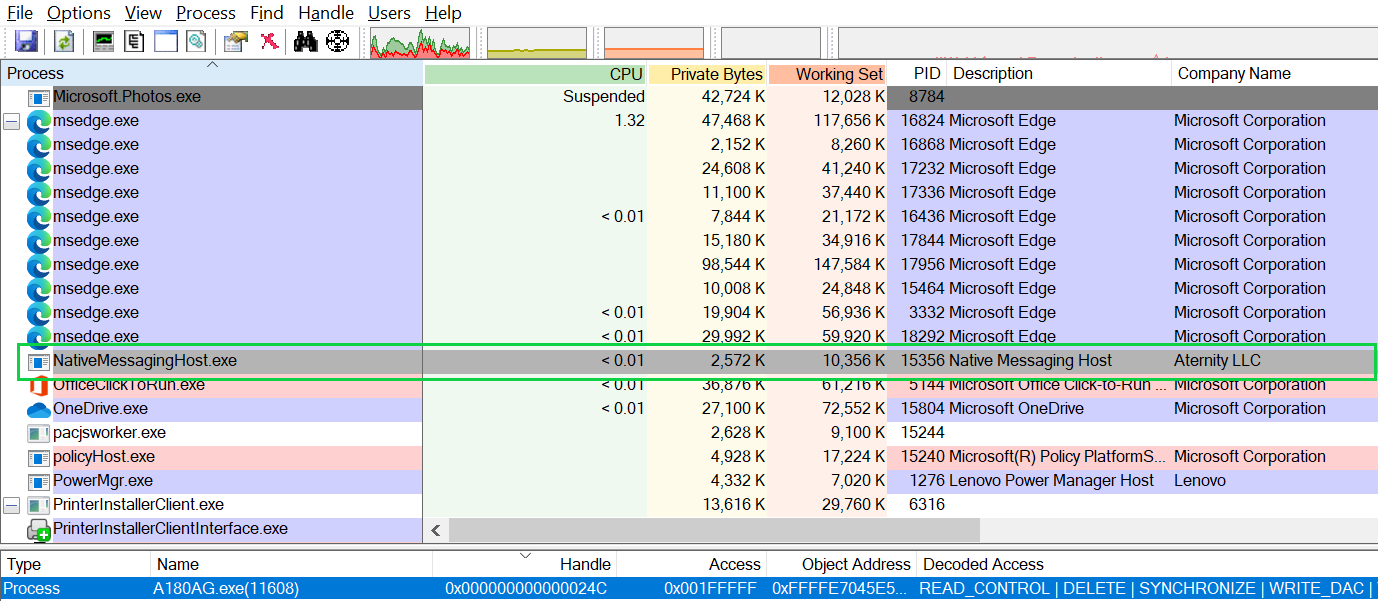Click the horizontal scrollbar thumb

(x=714, y=530)
